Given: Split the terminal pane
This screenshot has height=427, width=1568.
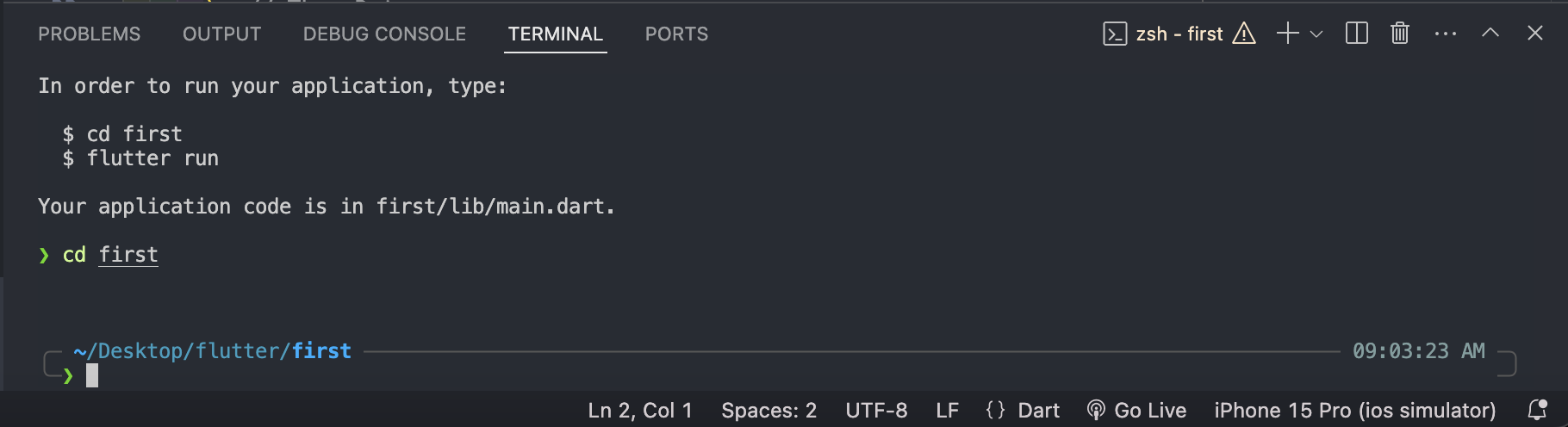Looking at the screenshot, I should [x=1356, y=34].
